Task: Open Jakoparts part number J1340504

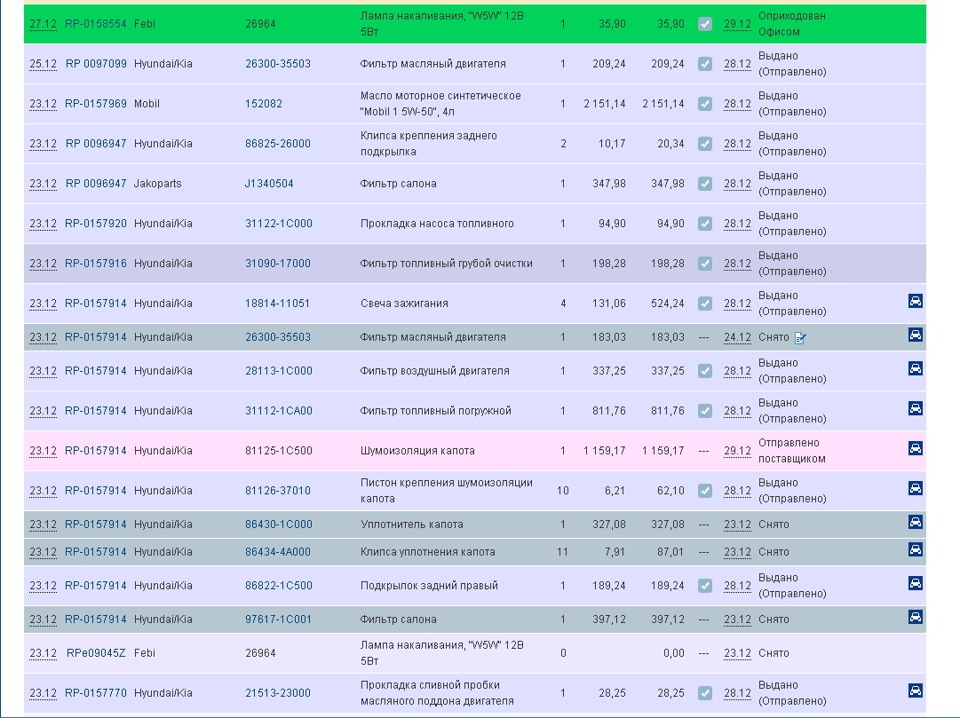Action: [x=269, y=184]
